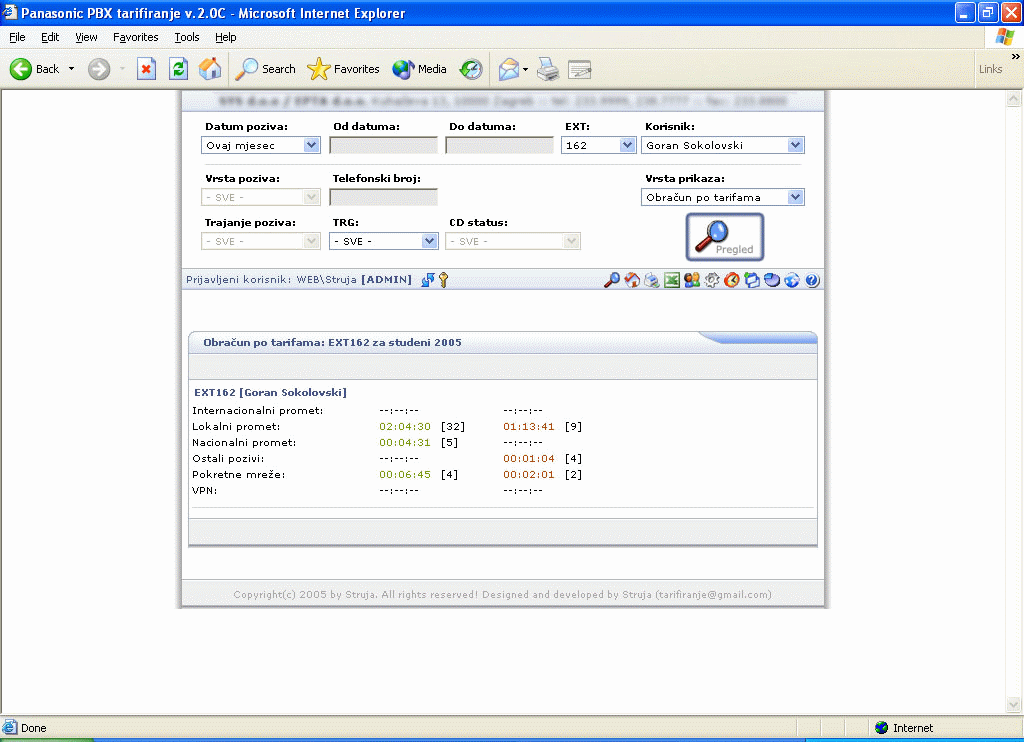Click the Telefonski broj input field
The width and height of the screenshot is (1024, 742).
[383, 197]
